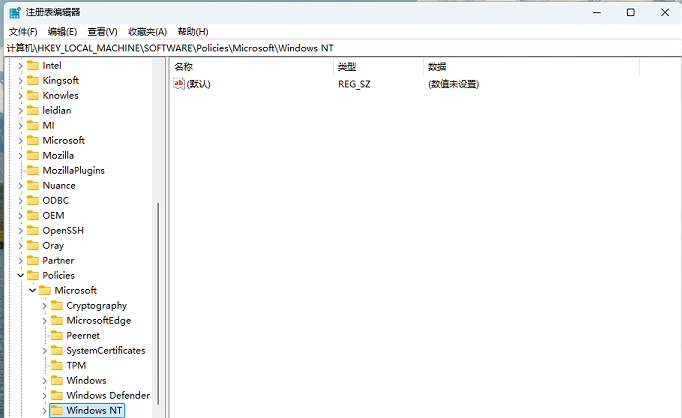Select the (默认) value name
Screen dimensions: 682x418
tap(198, 84)
